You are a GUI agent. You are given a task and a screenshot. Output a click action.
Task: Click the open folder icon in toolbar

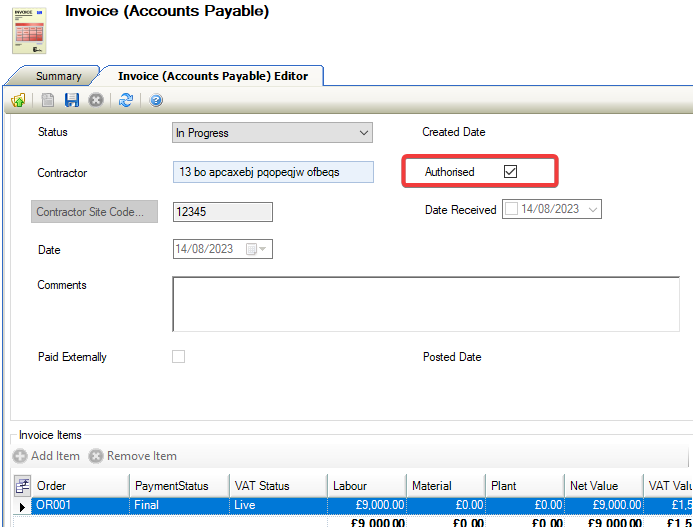tap(18, 100)
